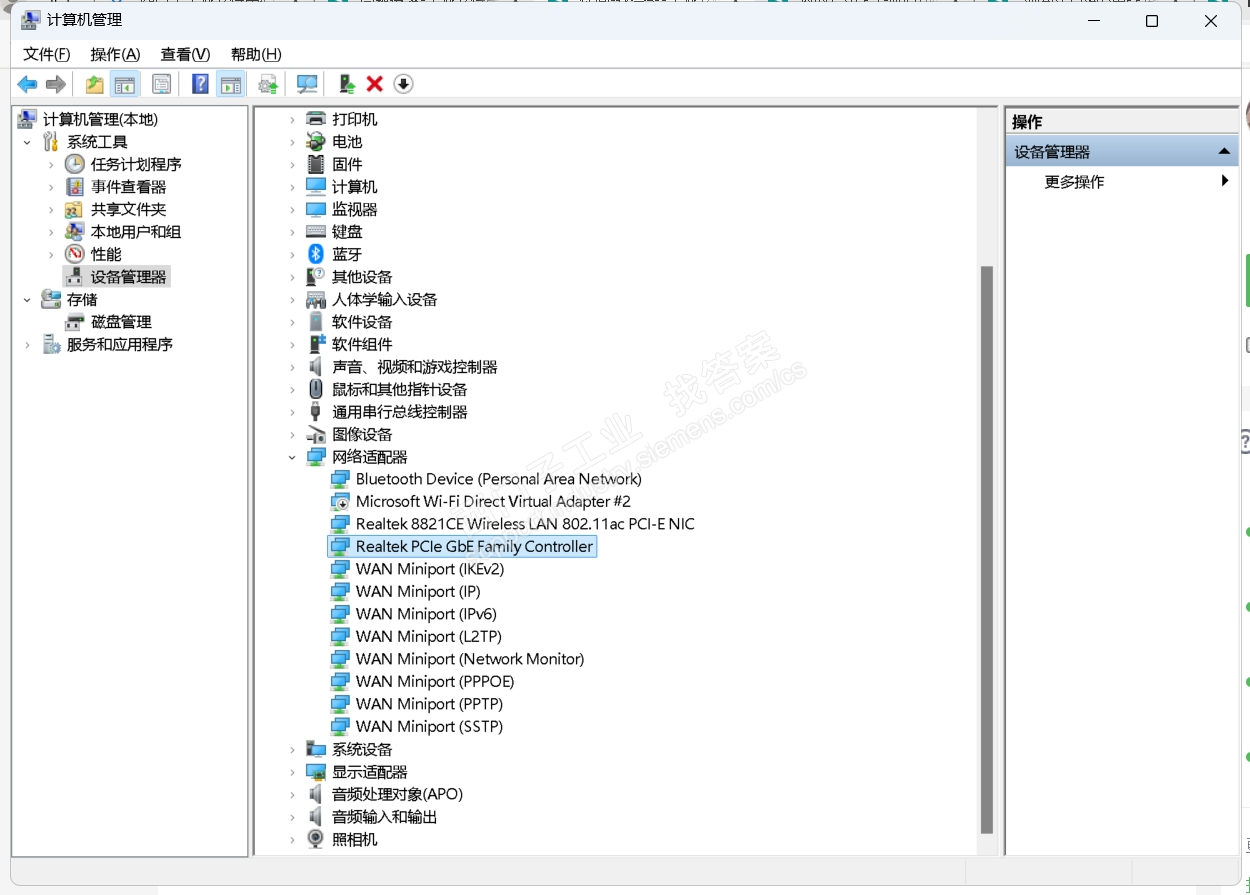Select Microsoft Wi-Fi Direct Virtual Adapter #2

click(x=493, y=502)
